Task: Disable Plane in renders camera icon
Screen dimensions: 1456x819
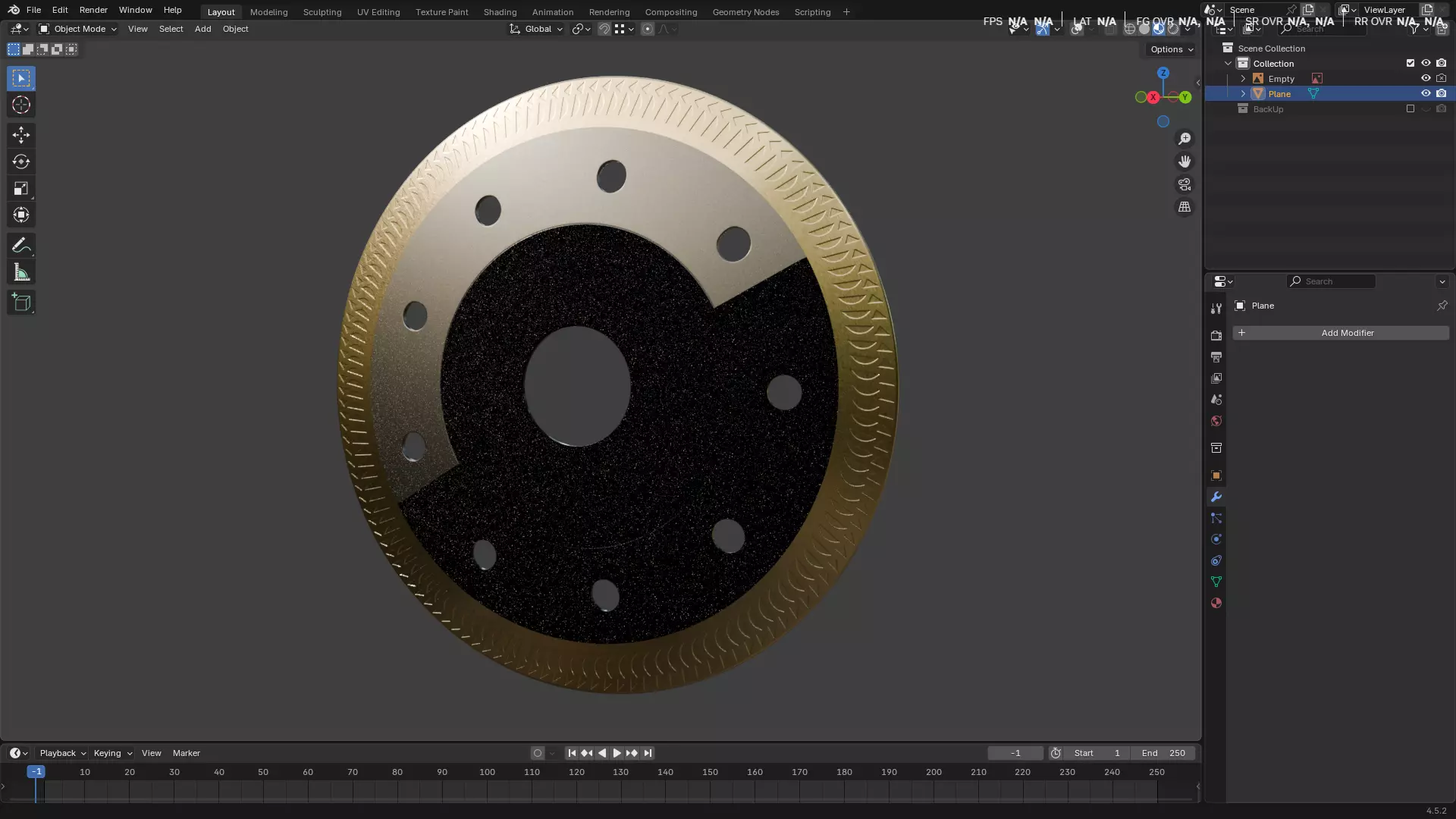Action: tap(1442, 93)
